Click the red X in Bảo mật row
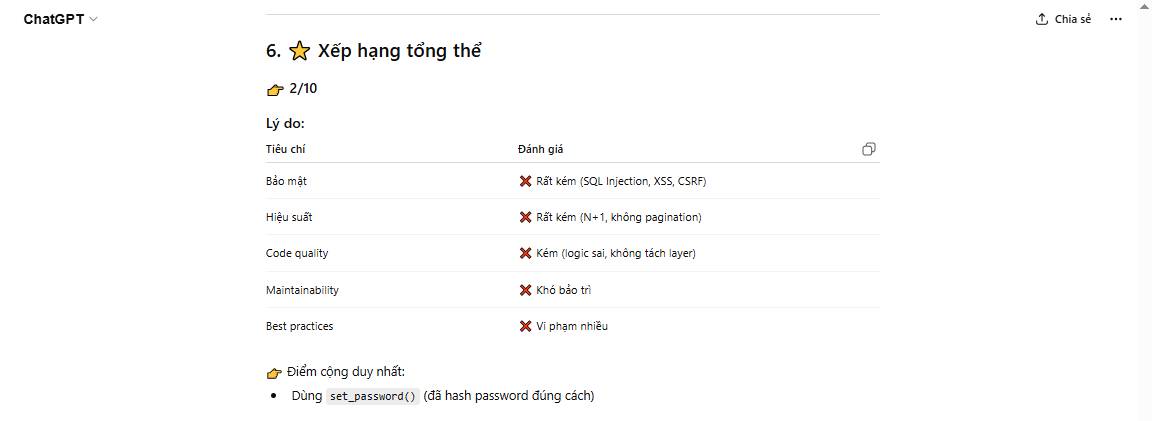 [525, 181]
